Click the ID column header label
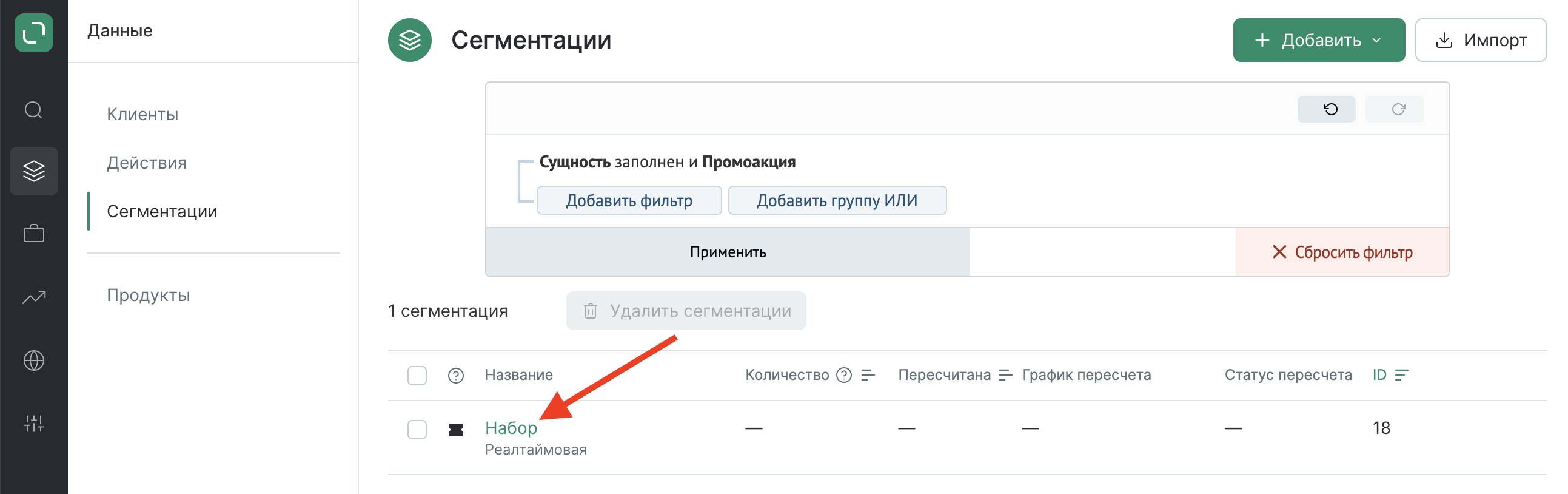This screenshot has height=494, width=1568. click(1379, 374)
